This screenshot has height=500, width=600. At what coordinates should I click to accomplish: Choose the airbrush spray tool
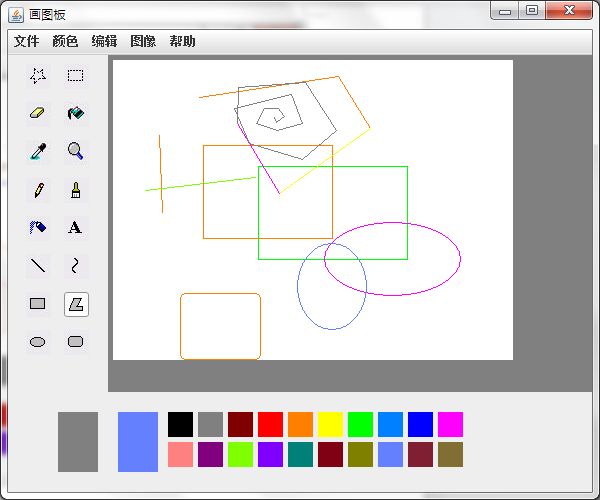[38, 228]
